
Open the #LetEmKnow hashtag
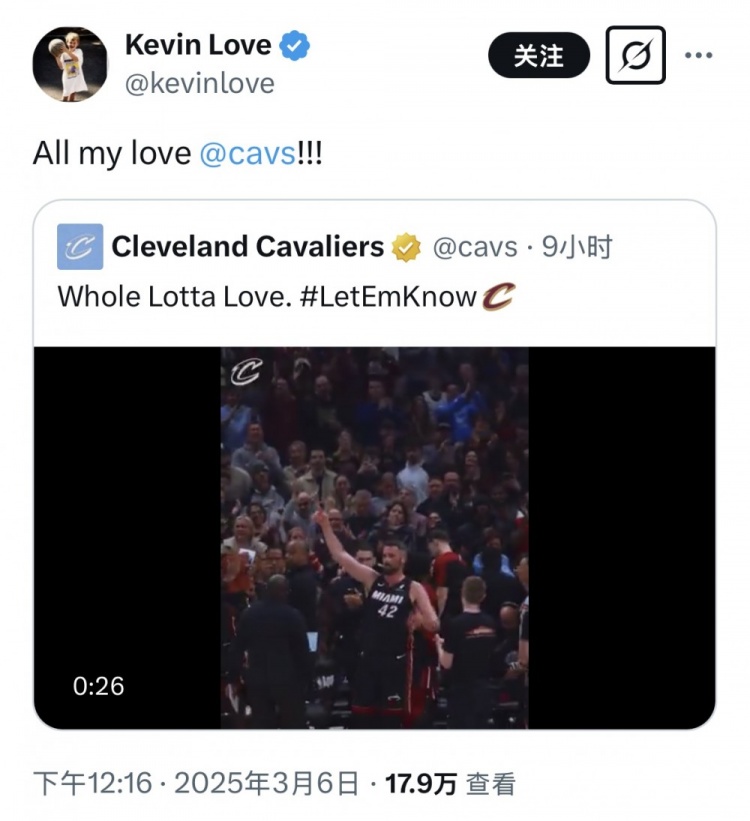(388, 297)
